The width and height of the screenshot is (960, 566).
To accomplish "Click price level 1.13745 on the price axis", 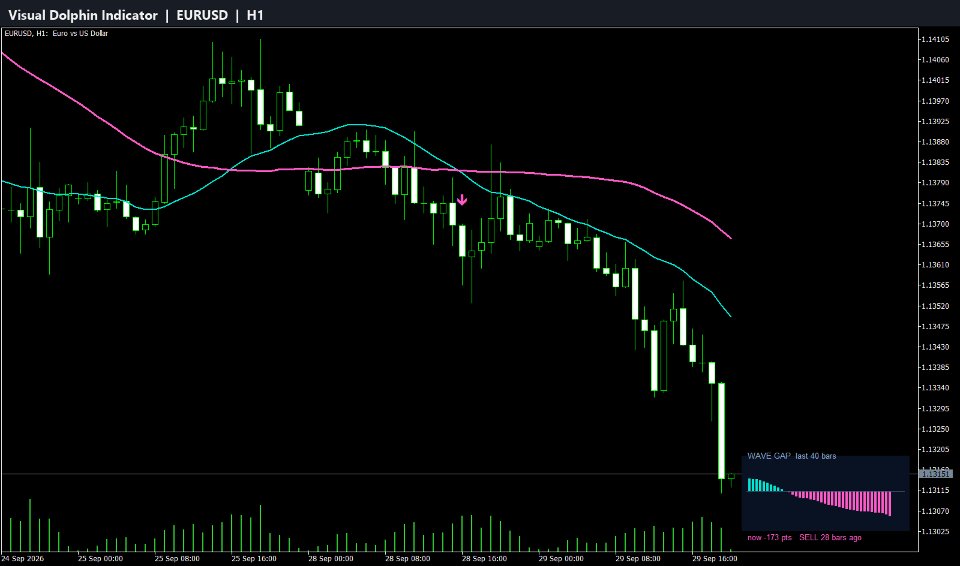I will pyautogui.click(x=934, y=203).
